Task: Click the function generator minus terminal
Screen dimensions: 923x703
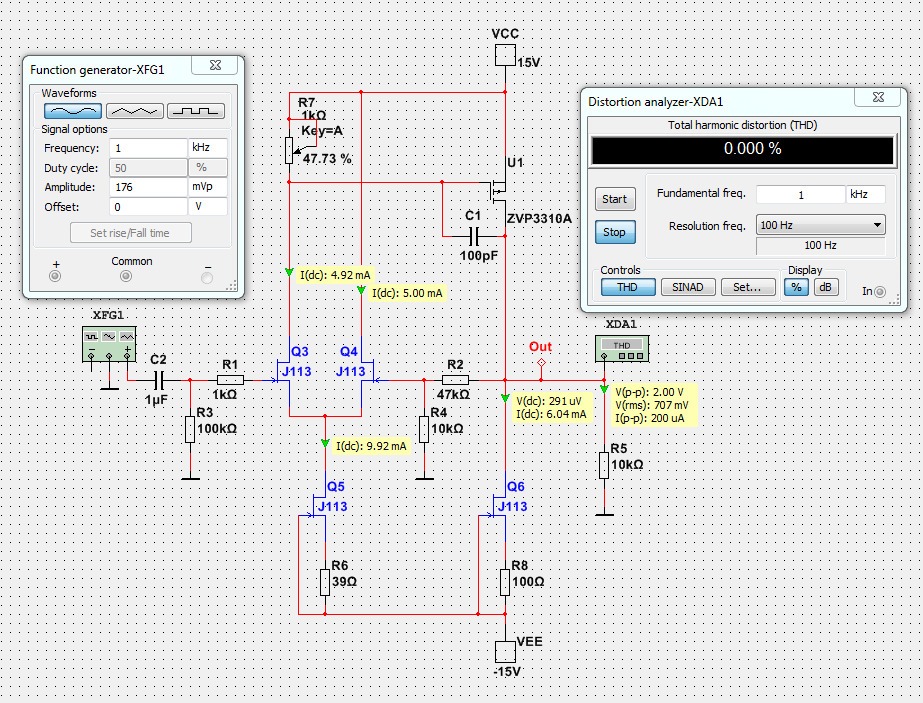Action: pos(207,277)
